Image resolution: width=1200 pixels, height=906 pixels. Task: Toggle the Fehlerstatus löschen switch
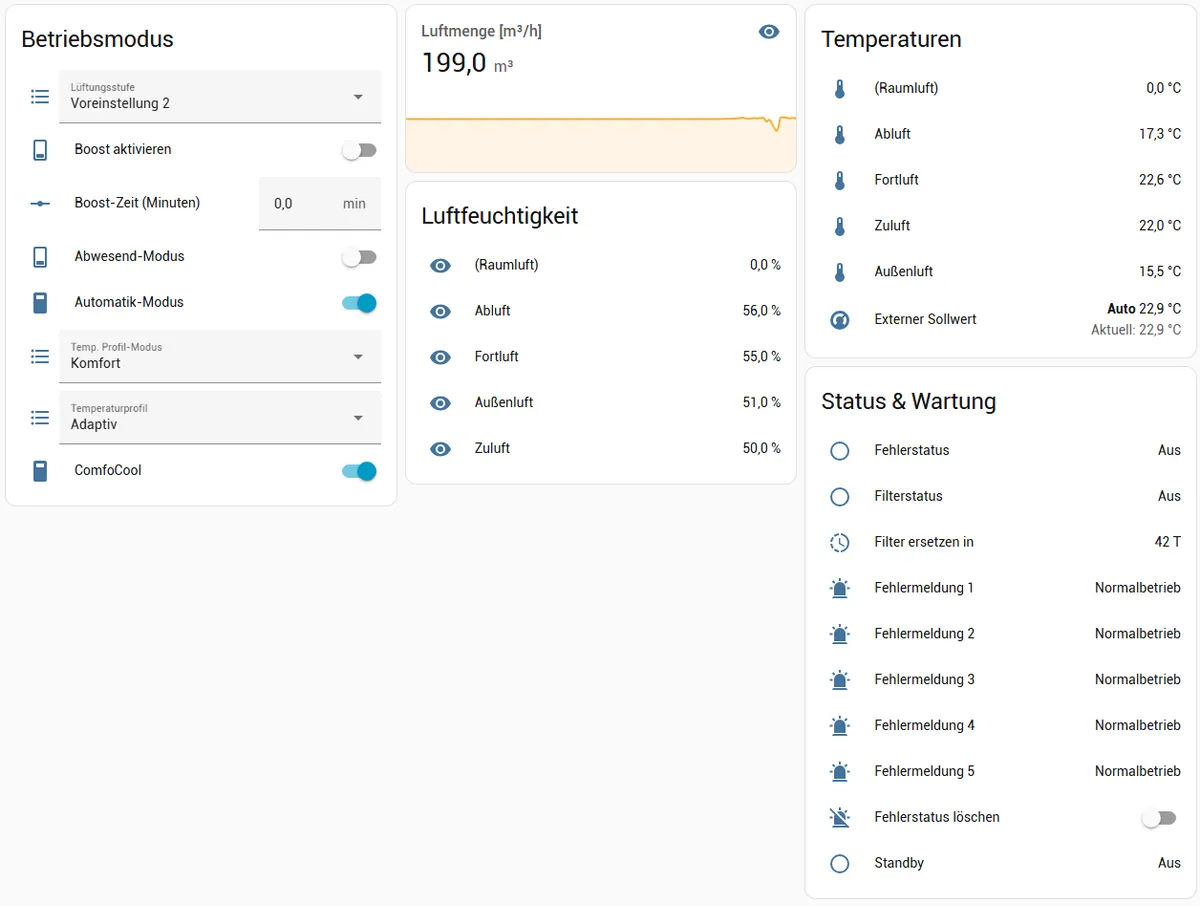tap(1159, 818)
